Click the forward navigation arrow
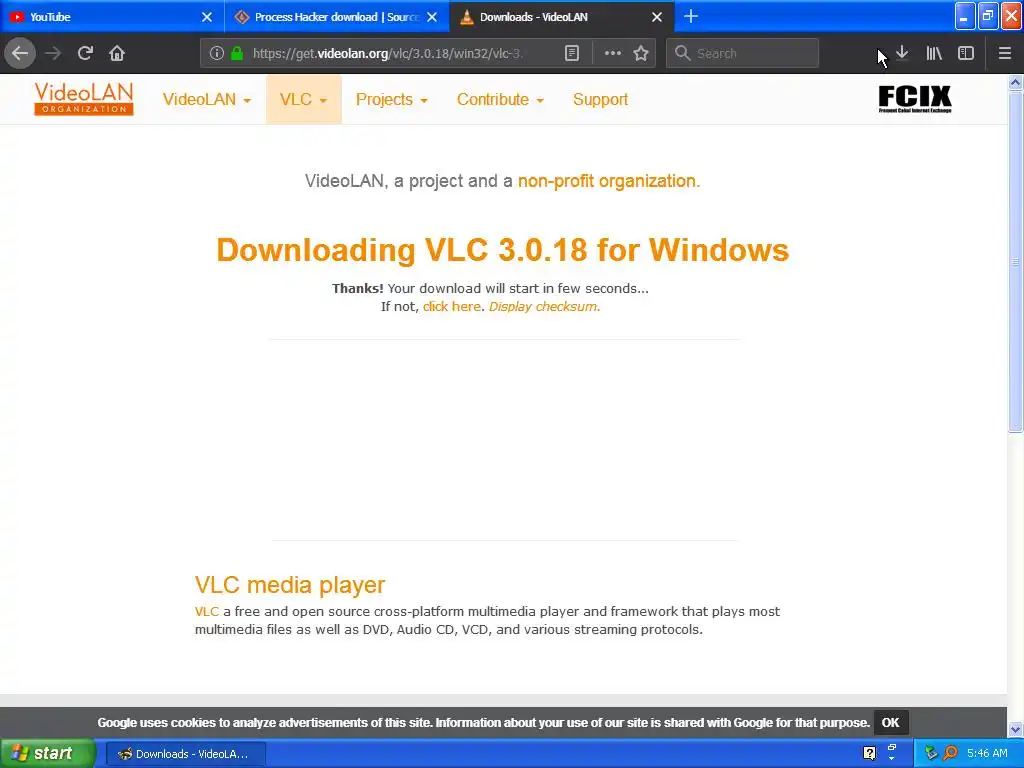This screenshot has height=768, width=1024. pyautogui.click(x=53, y=53)
